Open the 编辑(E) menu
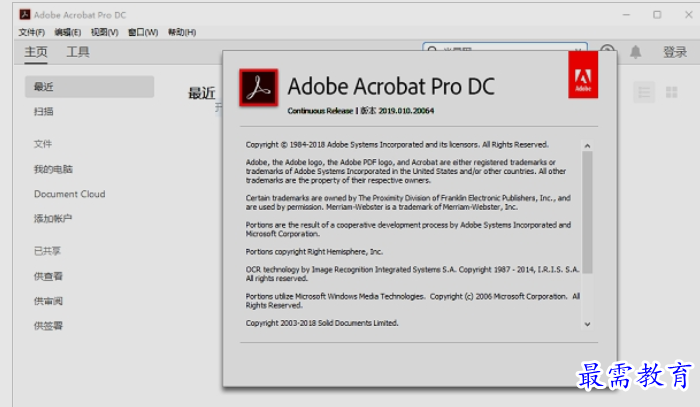This screenshot has width=700, height=407. [67, 32]
